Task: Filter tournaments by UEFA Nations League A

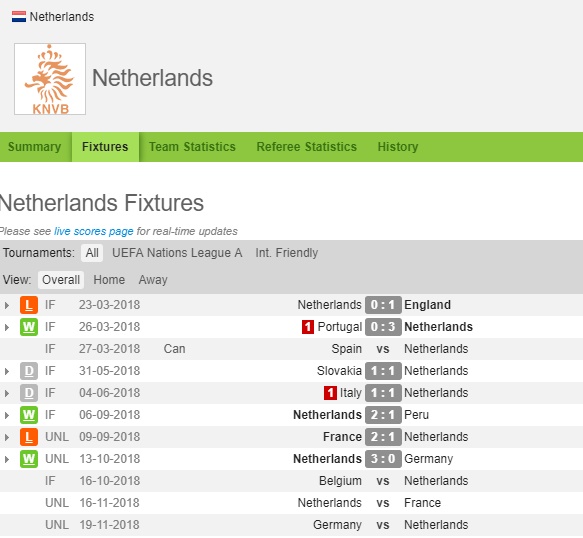Action: coord(177,253)
